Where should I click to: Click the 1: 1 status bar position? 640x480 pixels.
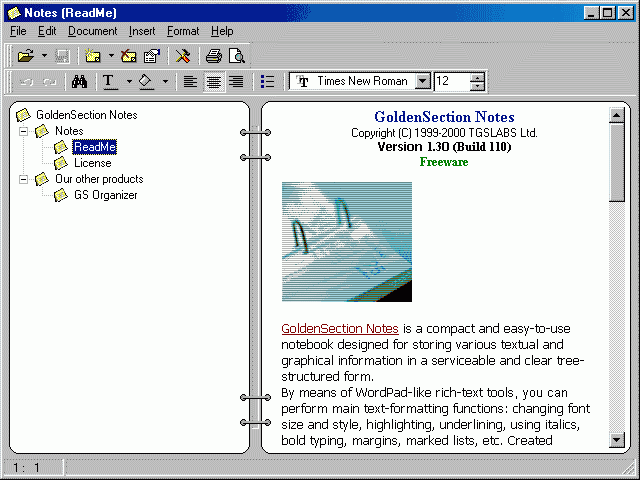pyautogui.click(x=26, y=468)
